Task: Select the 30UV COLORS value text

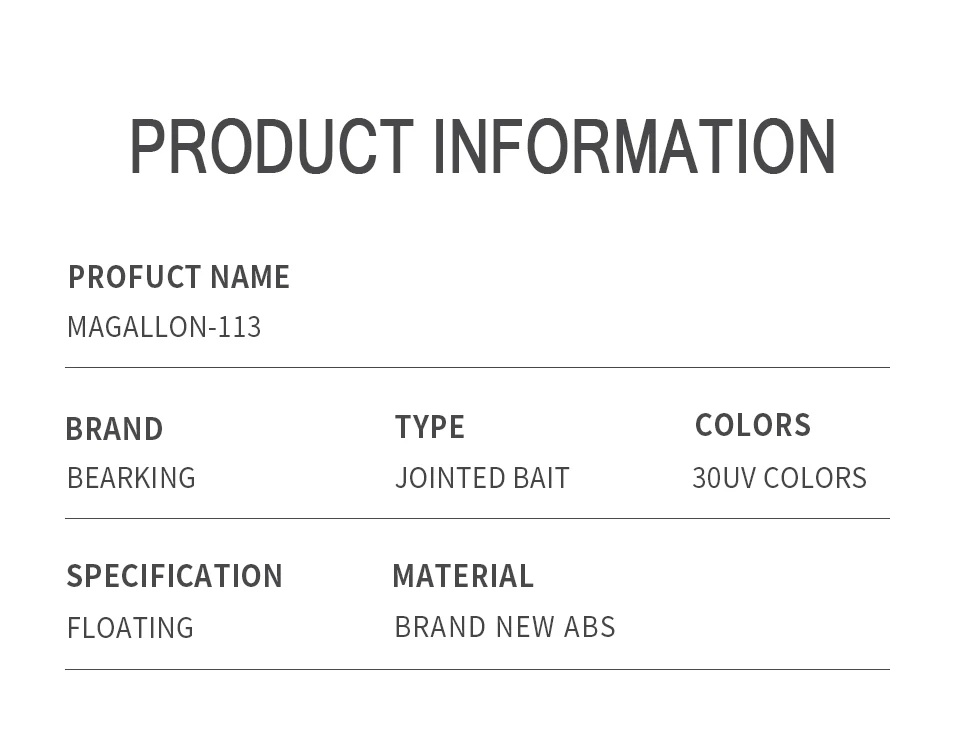Action: [779, 478]
